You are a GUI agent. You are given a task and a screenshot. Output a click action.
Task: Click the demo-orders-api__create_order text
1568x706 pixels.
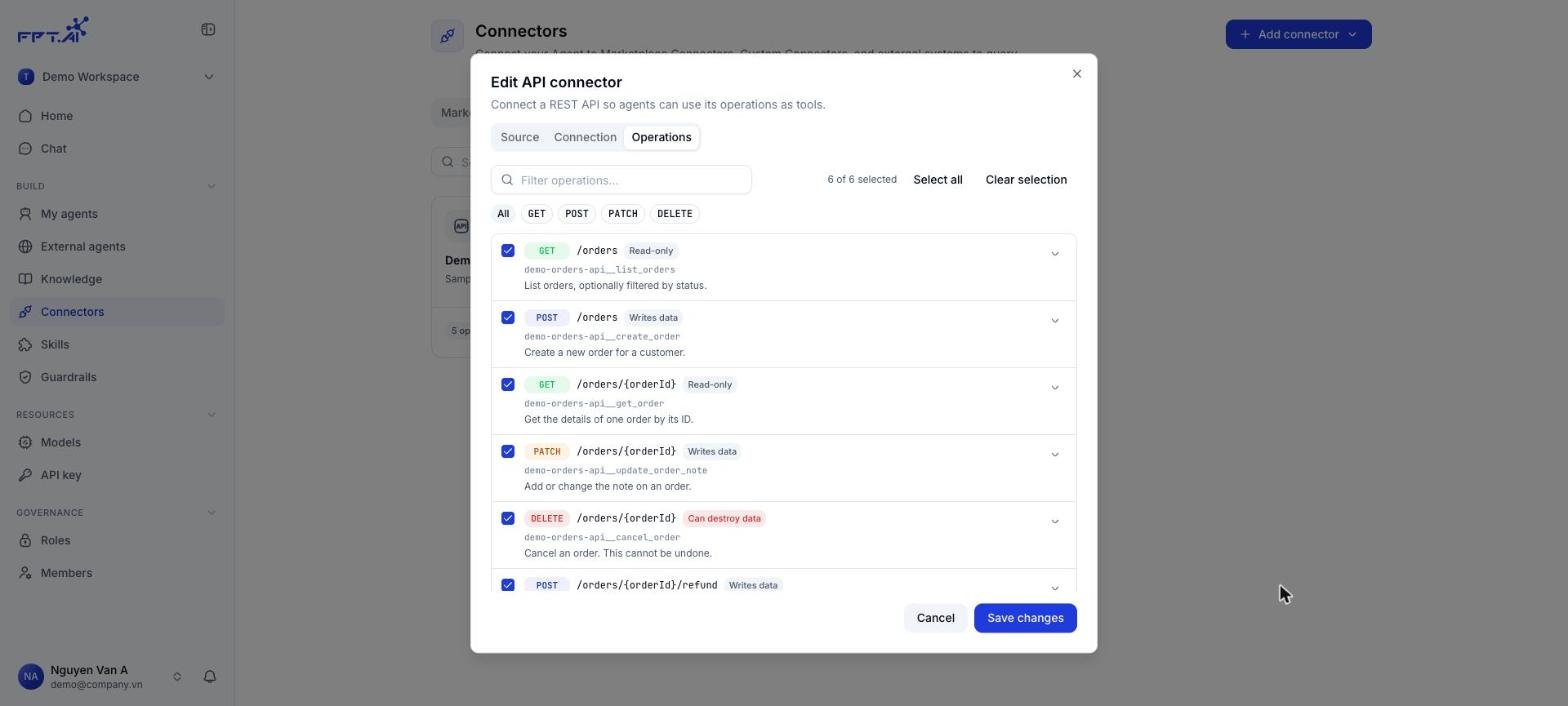[602, 337]
